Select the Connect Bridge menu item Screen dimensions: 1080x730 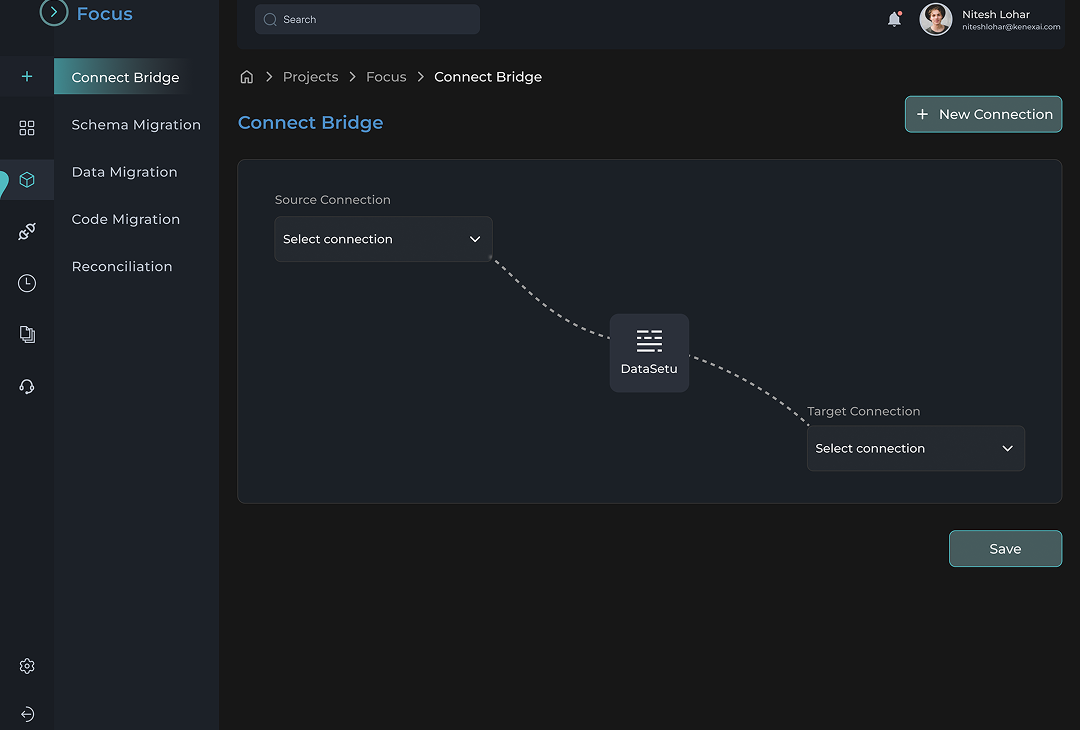(125, 77)
